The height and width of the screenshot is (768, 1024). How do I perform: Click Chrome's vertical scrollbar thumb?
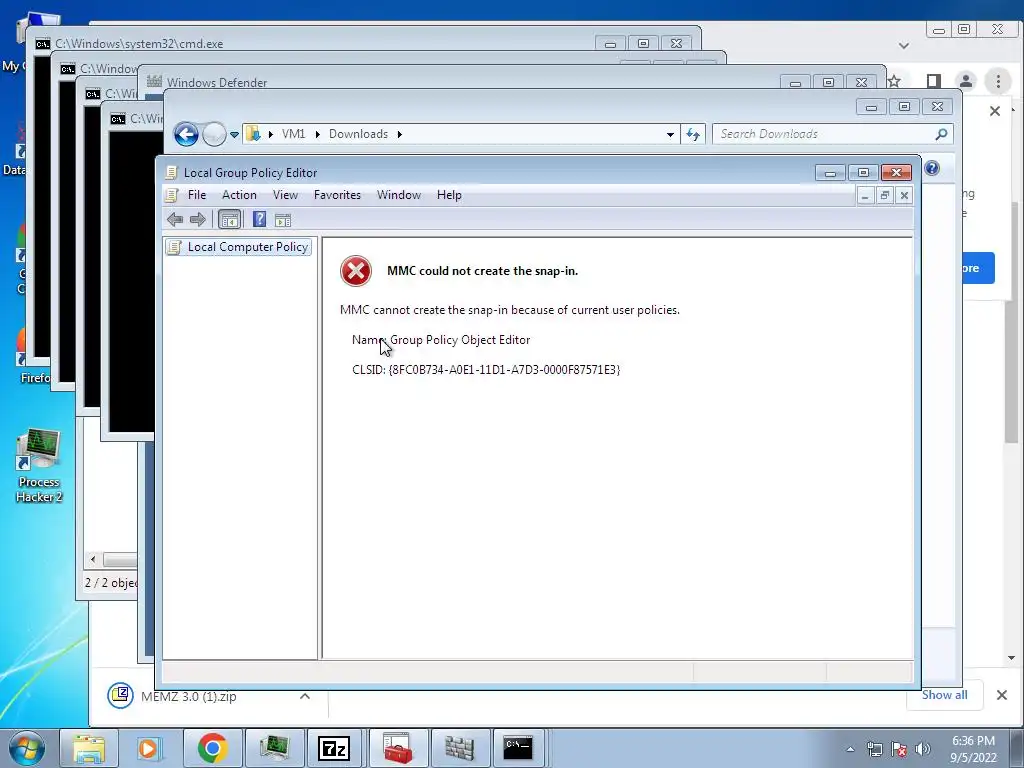pos(1012,323)
